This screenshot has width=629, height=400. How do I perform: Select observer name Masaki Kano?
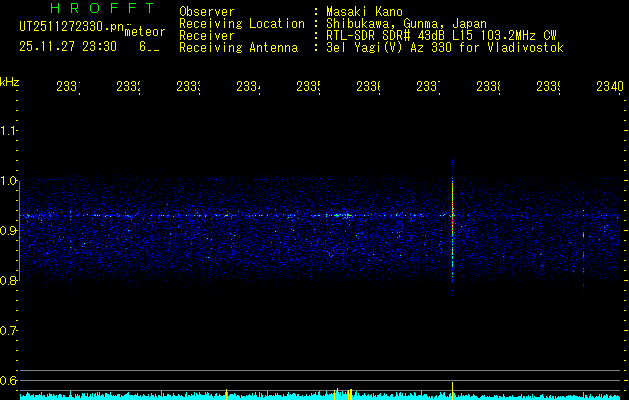[364, 12]
